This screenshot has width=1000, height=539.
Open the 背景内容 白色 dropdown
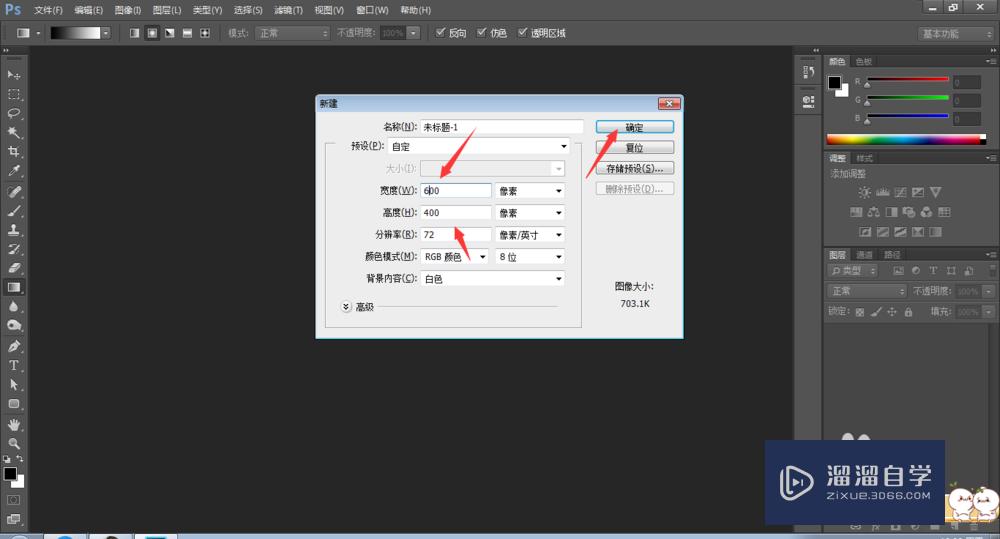492,279
